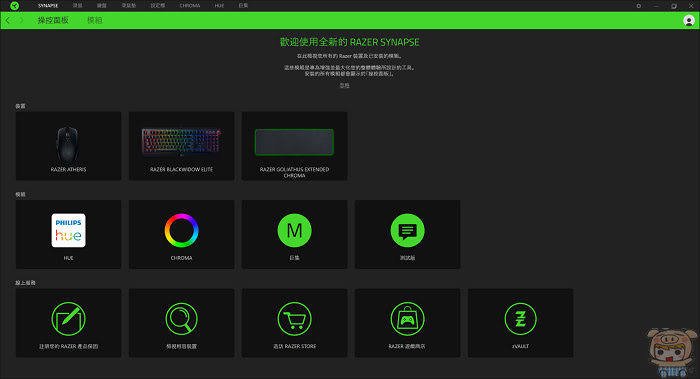The image size is (700, 379).
Task: Select the SYNAPSE menu tab
Action: pyautogui.click(x=48, y=6)
